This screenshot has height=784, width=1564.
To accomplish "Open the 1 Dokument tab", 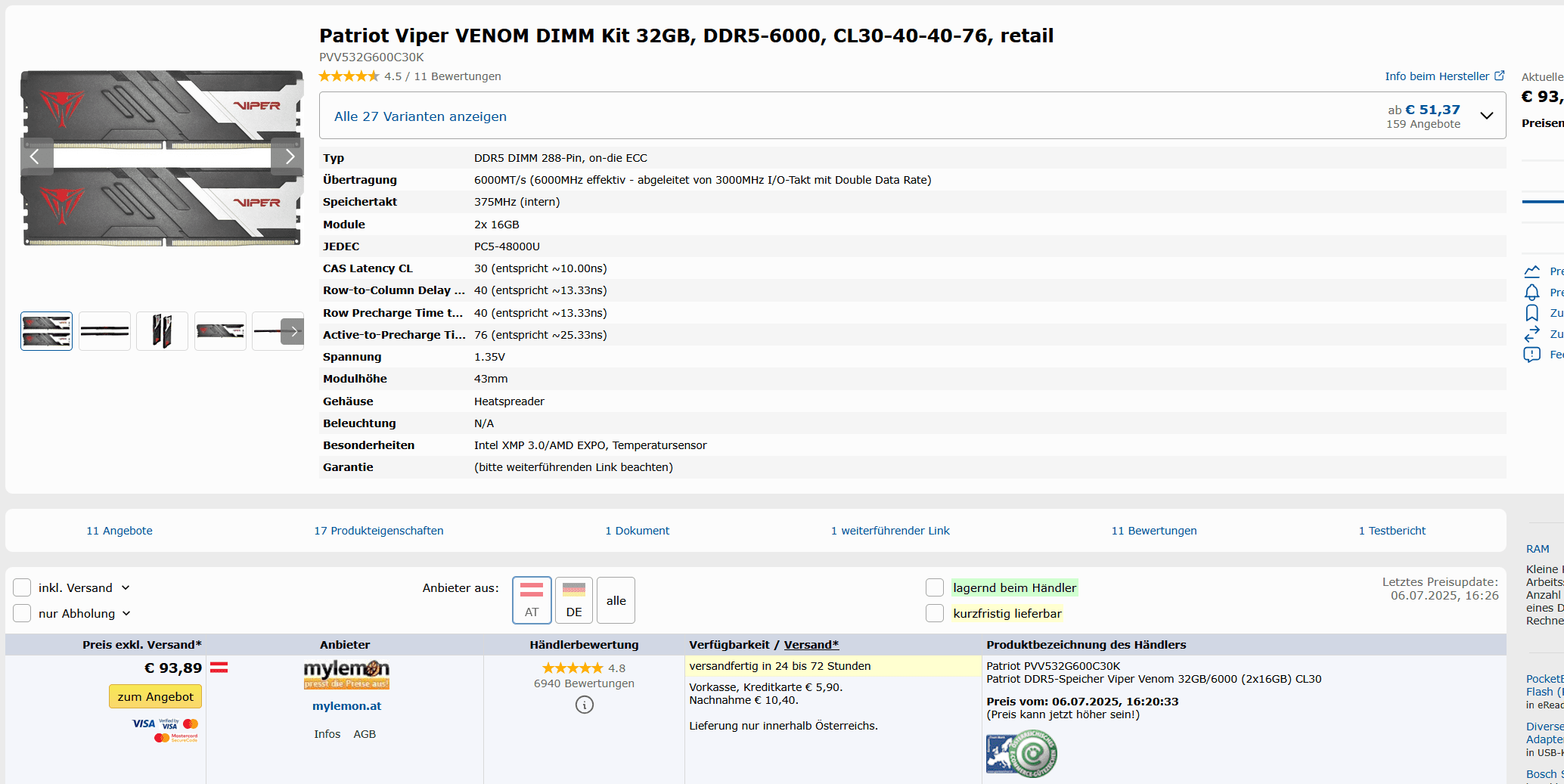I will (637, 531).
